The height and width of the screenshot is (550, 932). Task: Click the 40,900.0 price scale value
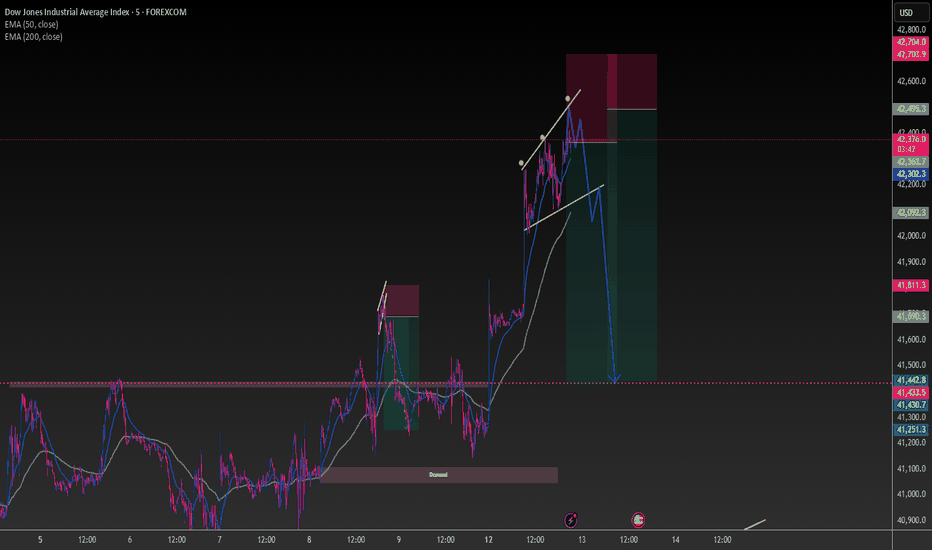pos(911,520)
